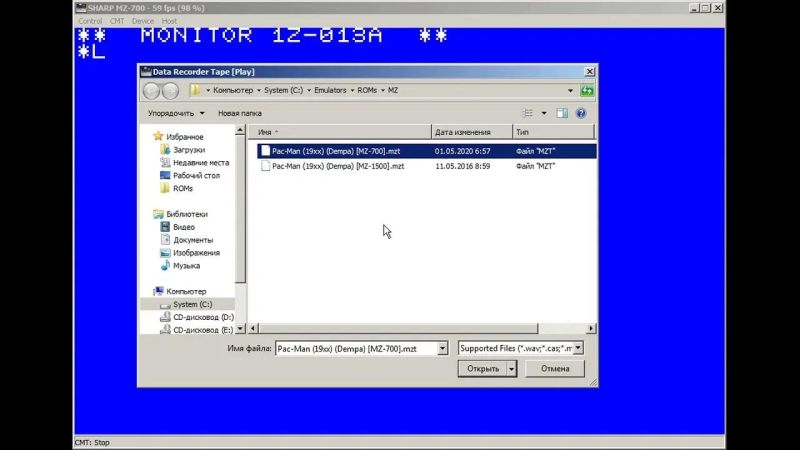The height and width of the screenshot is (450, 800).
Task: Click the Имя файла input field
Action: point(356,348)
